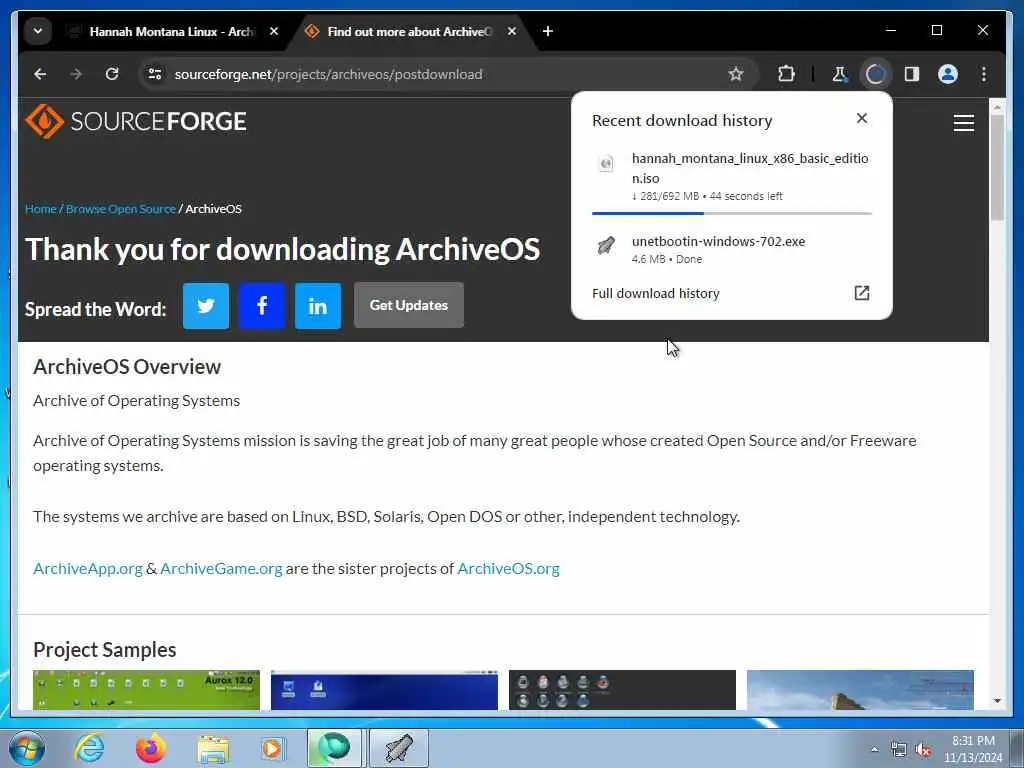Open Browse Open Source breadcrumb

[x=121, y=209]
